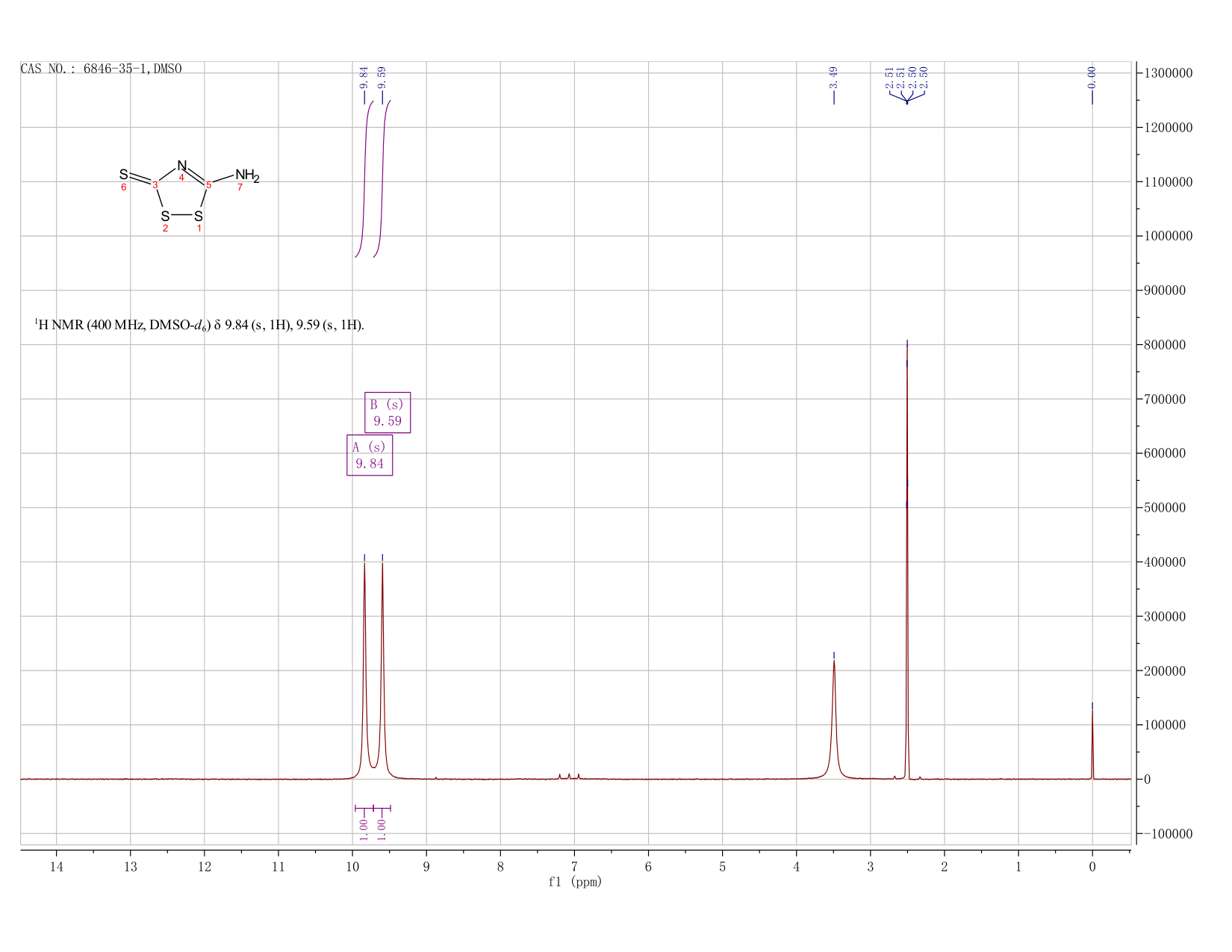This screenshot has width=1232, height=952.
Task: Click the -100000 intensity axis label
Action: pos(1167,833)
